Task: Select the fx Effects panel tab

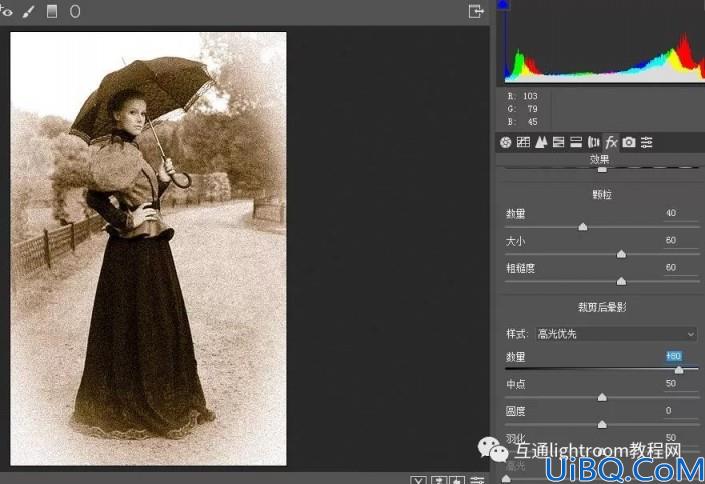Action: [611, 143]
